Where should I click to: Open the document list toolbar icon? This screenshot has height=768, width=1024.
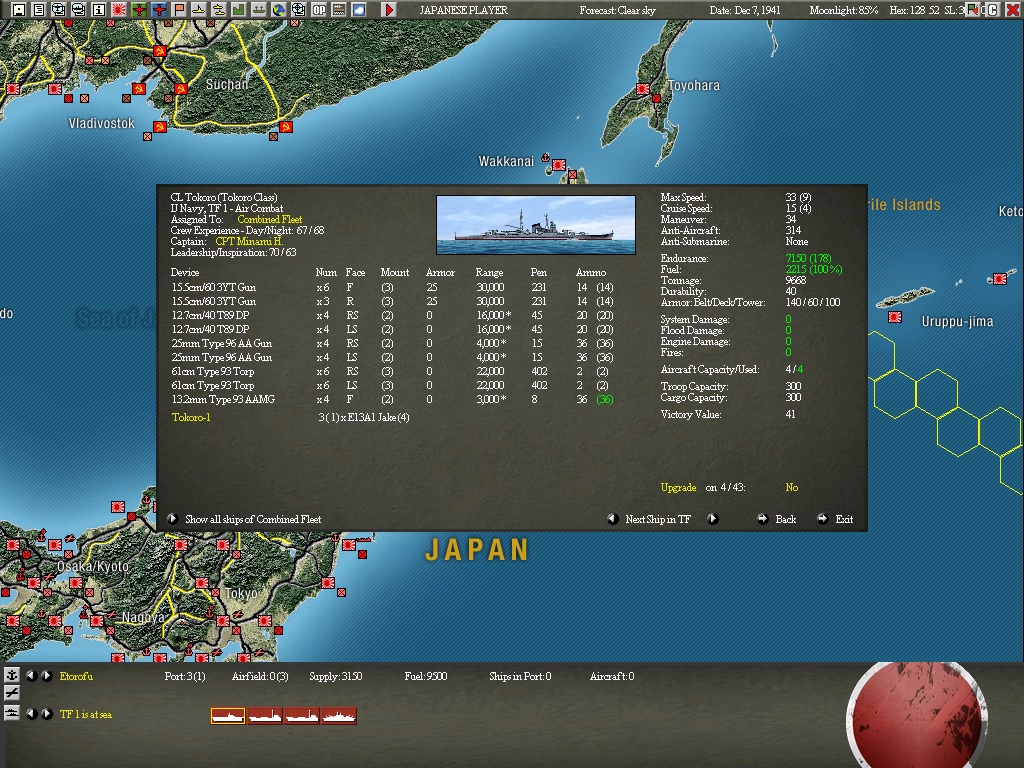coord(39,9)
